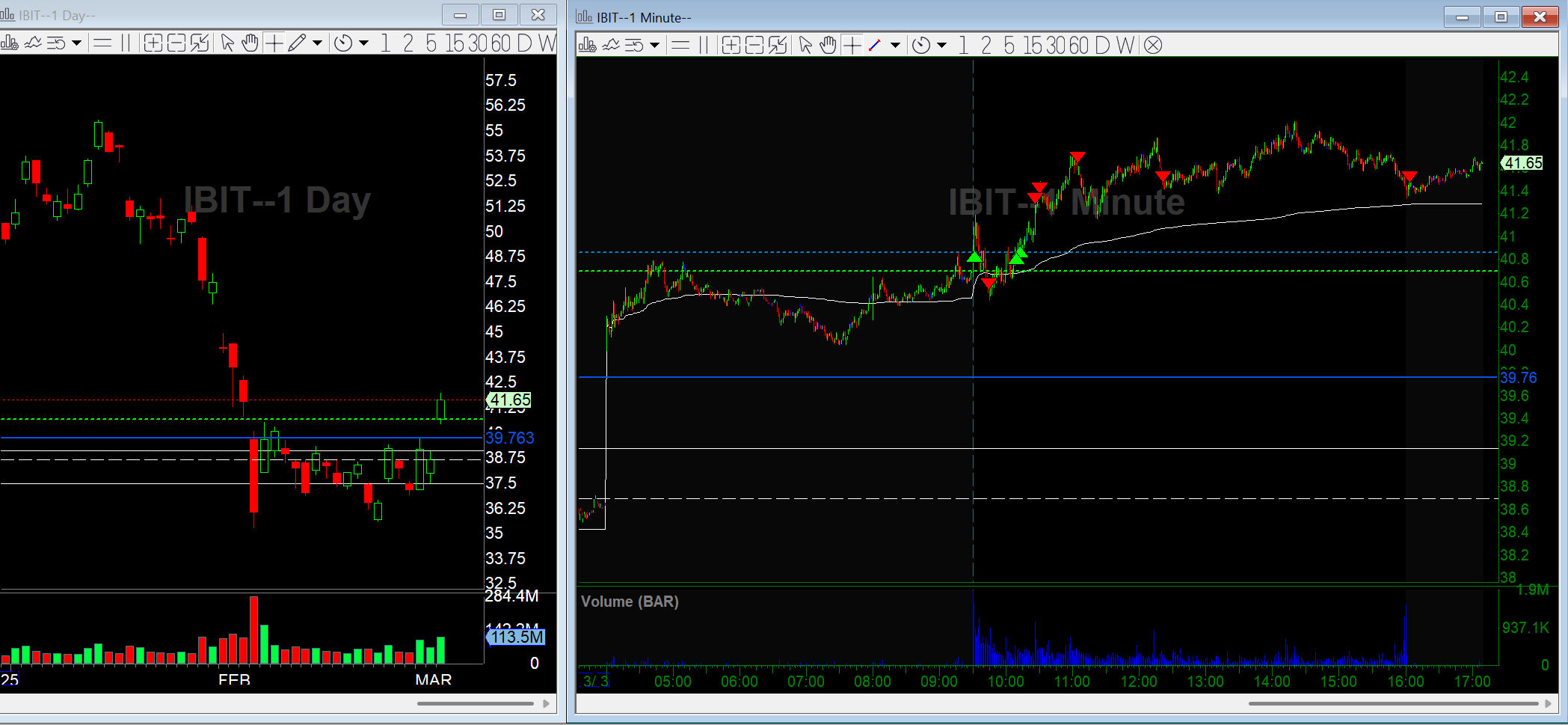Select the pencil drawing tool in Day chart
Screen dimensions: 1568x725
point(297,43)
